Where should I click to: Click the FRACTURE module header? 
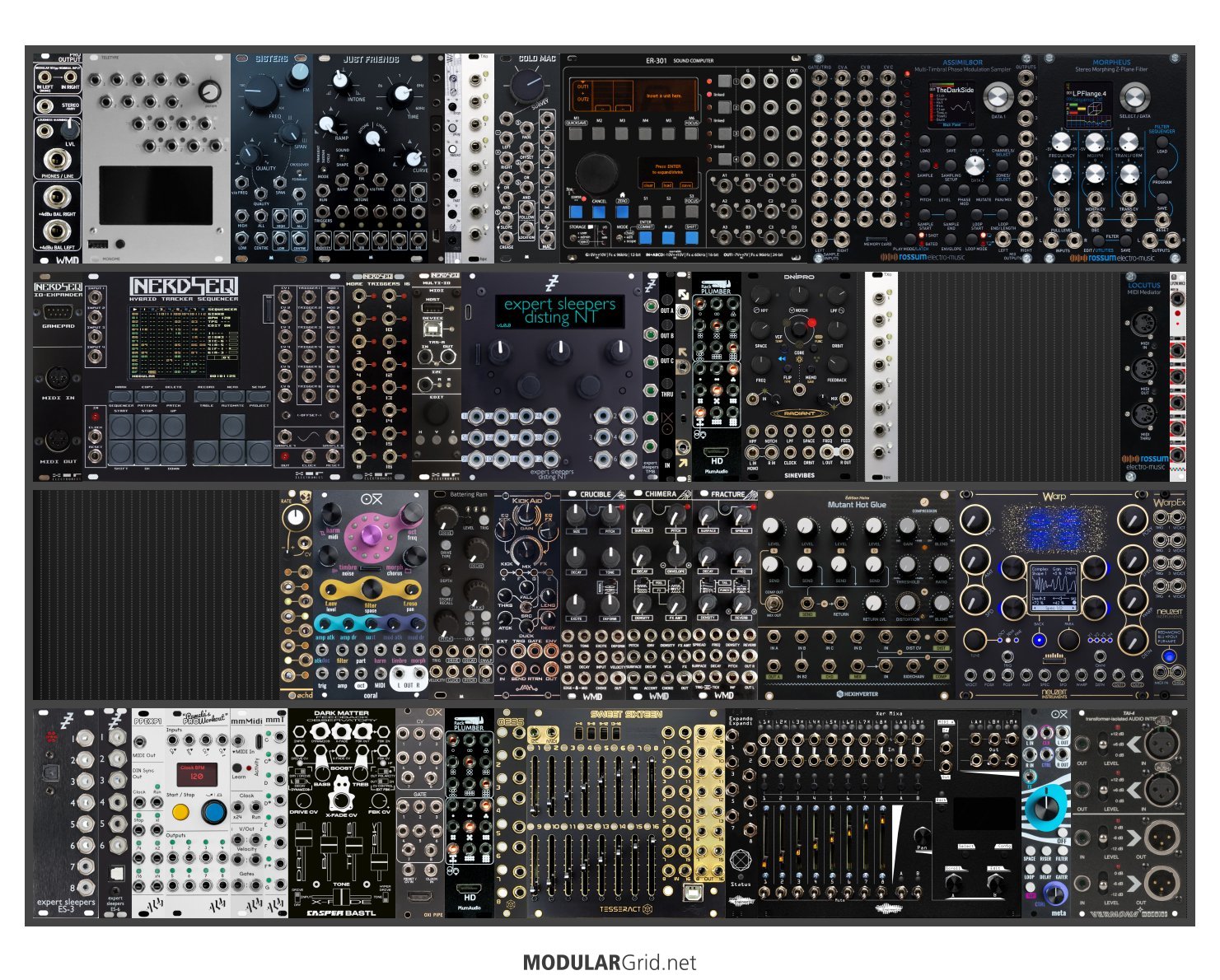pos(727,494)
